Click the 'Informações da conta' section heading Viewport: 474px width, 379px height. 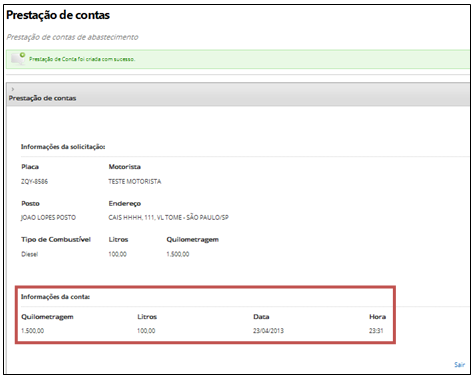tap(55, 297)
